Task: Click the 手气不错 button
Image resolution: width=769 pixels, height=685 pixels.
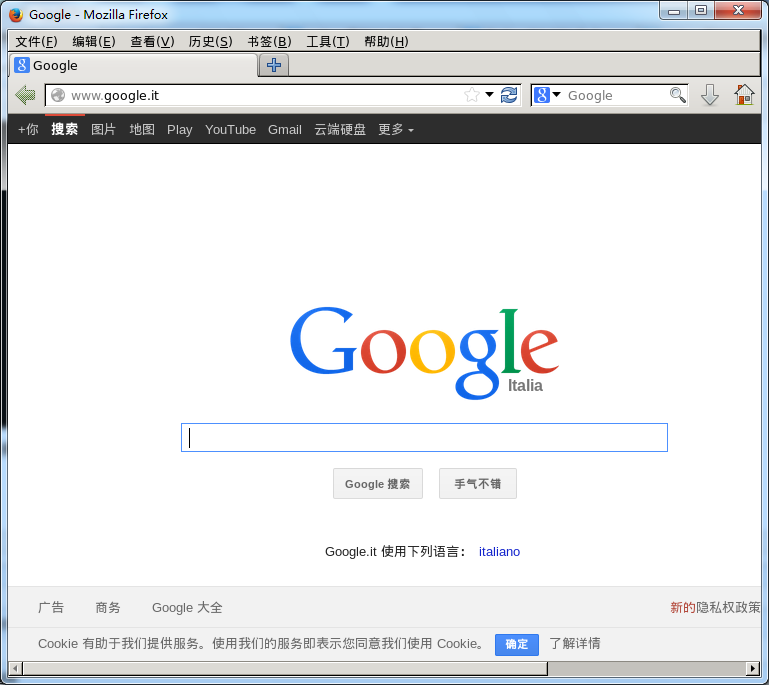Action: pyautogui.click(x=478, y=483)
